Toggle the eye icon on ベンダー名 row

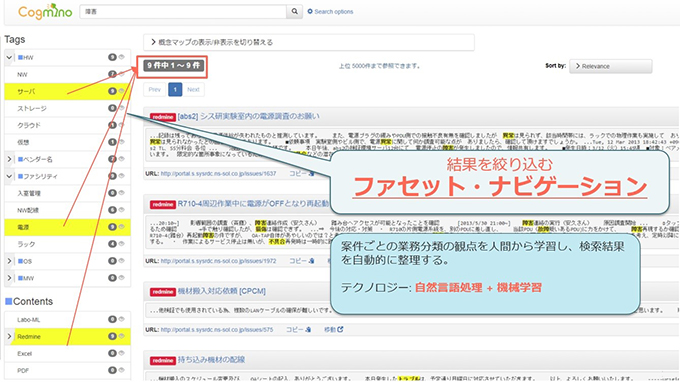[x=122, y=159]
